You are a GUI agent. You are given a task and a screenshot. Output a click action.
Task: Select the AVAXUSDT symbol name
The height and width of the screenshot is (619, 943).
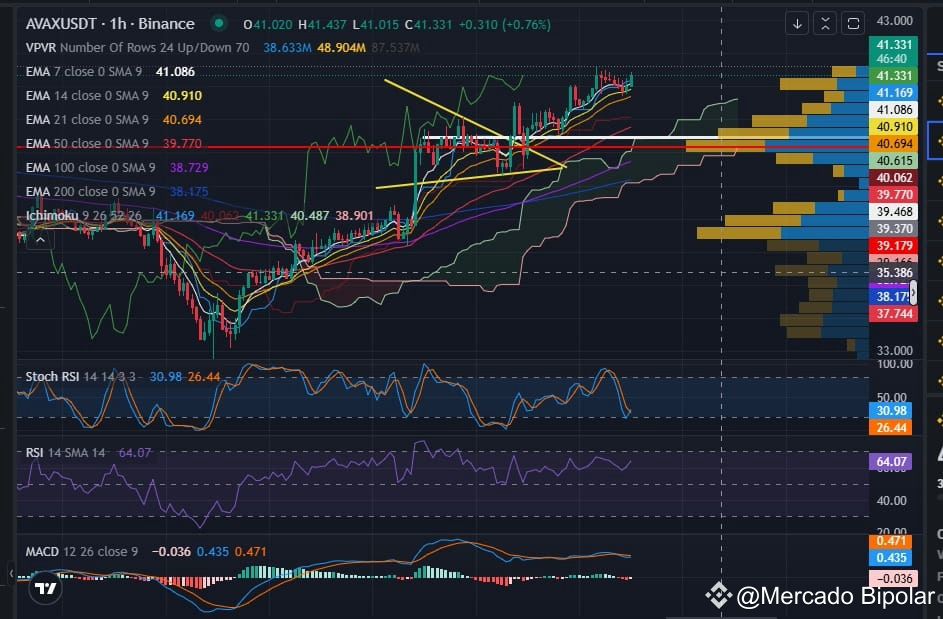coord(62,23)
